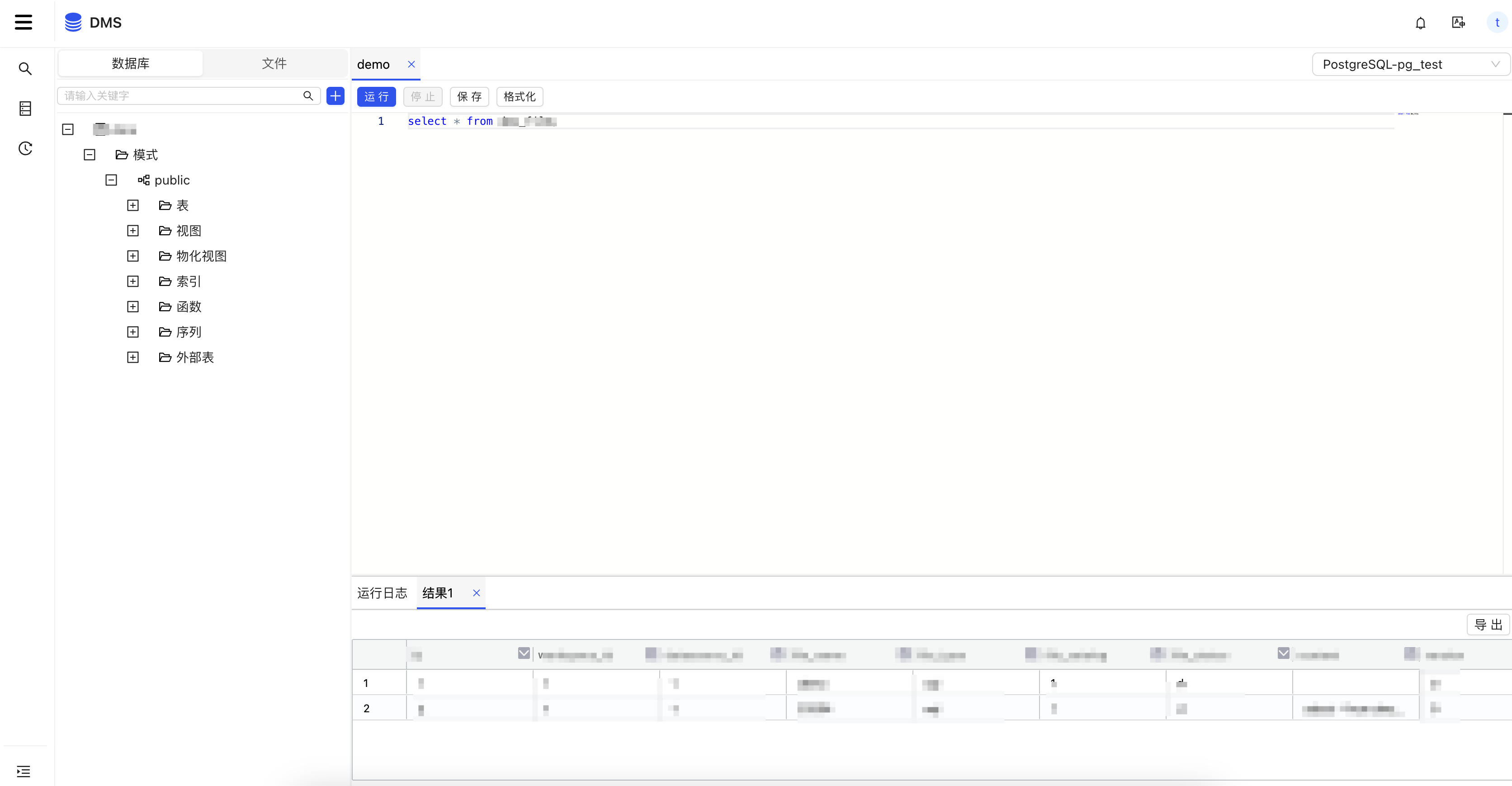Collapse the 模式 folder
Viewport: 1512px width, 786px height.
point(90,155)
